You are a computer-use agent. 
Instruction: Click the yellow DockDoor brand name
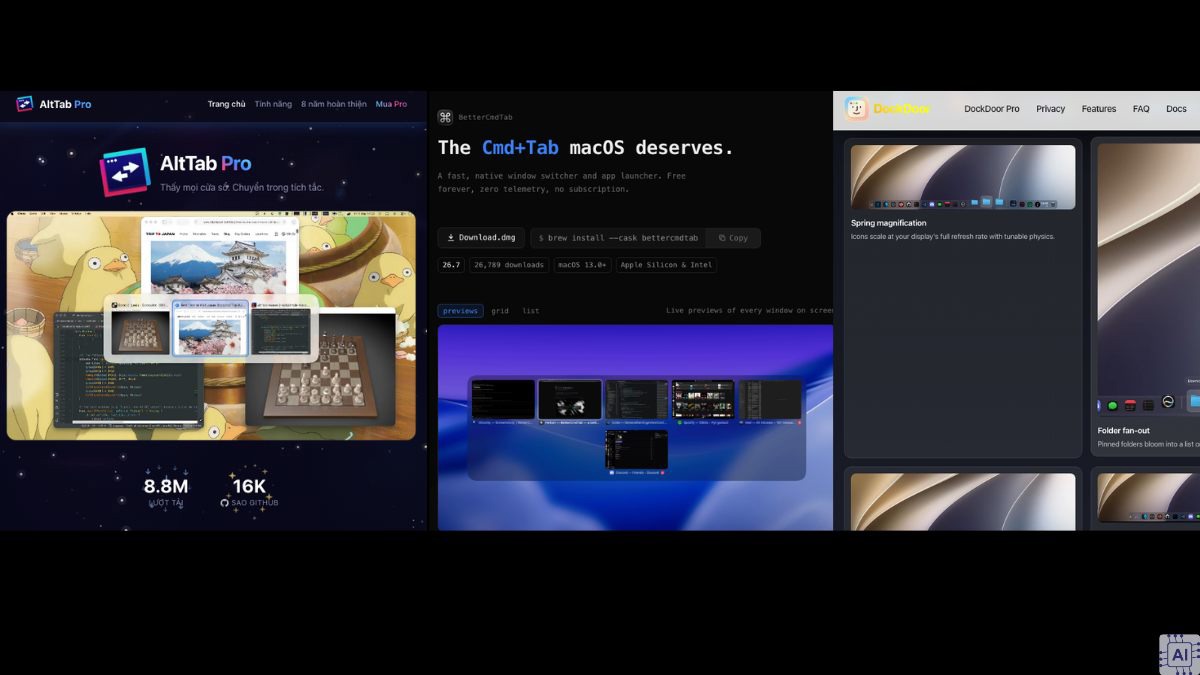902,109
